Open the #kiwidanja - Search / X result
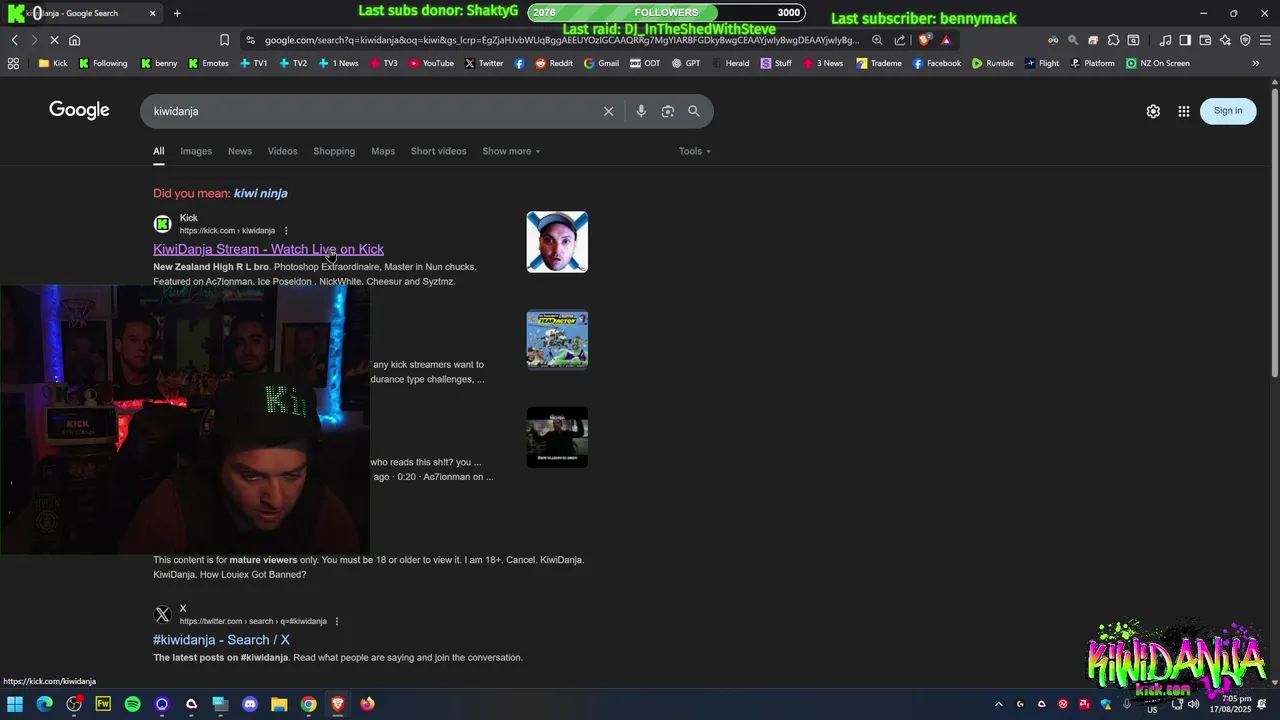Viewport: 1280px width, 720px height. point(221,640)
